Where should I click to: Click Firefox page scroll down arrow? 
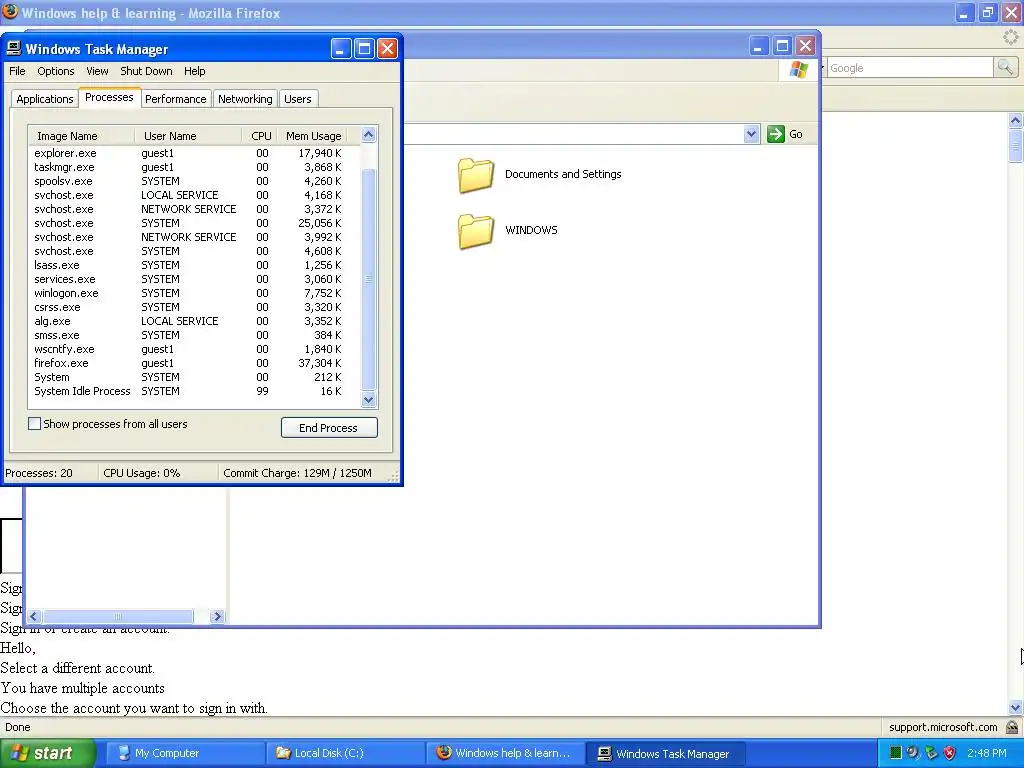[x=1016, y=707]
